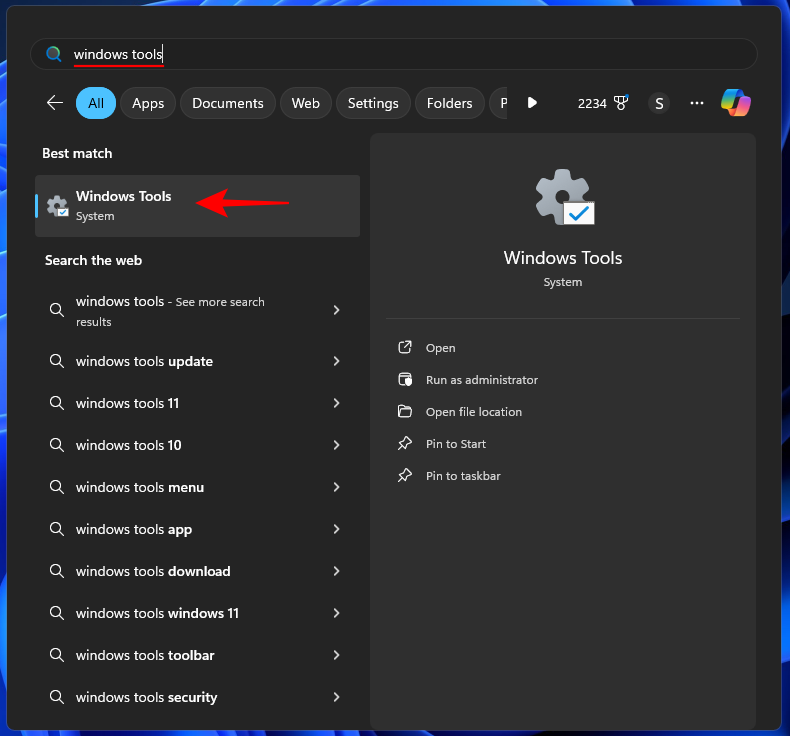
Task: Pin Windows Tools to taskbar
Action: pyautogui.click(x=462, y=476)
